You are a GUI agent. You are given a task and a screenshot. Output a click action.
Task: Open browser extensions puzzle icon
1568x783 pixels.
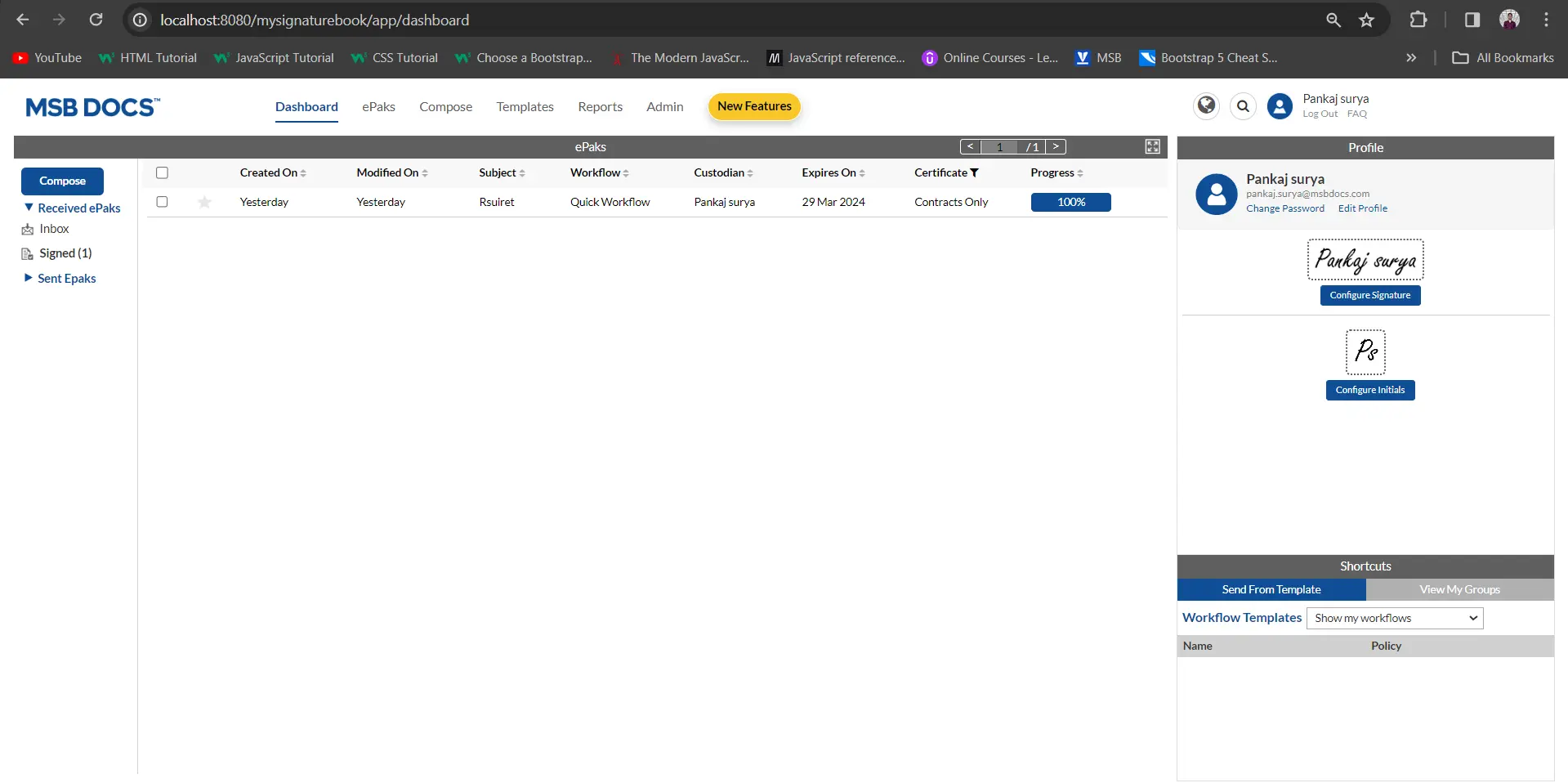pyautogui.click(x=1418, y=20)
